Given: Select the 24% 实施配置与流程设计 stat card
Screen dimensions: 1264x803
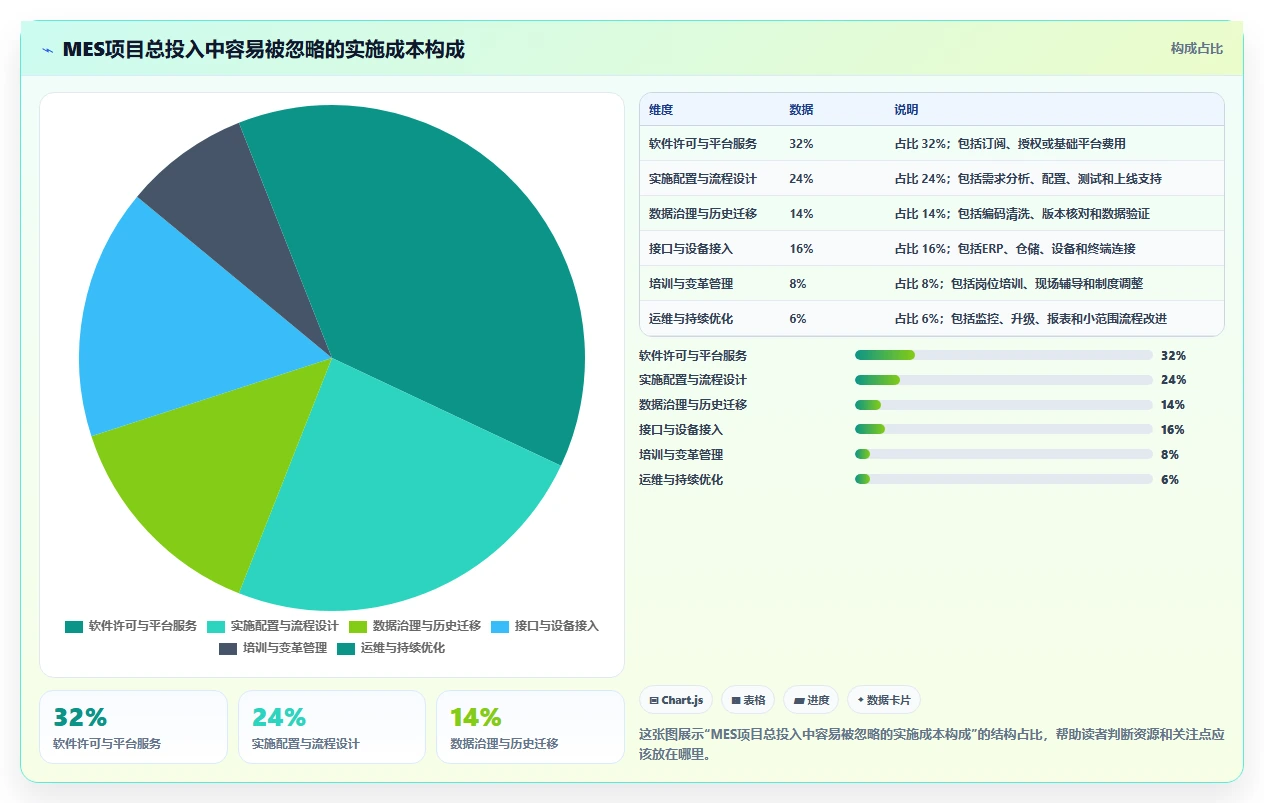Looking at the screenshot, I should [x=332, y=727].
